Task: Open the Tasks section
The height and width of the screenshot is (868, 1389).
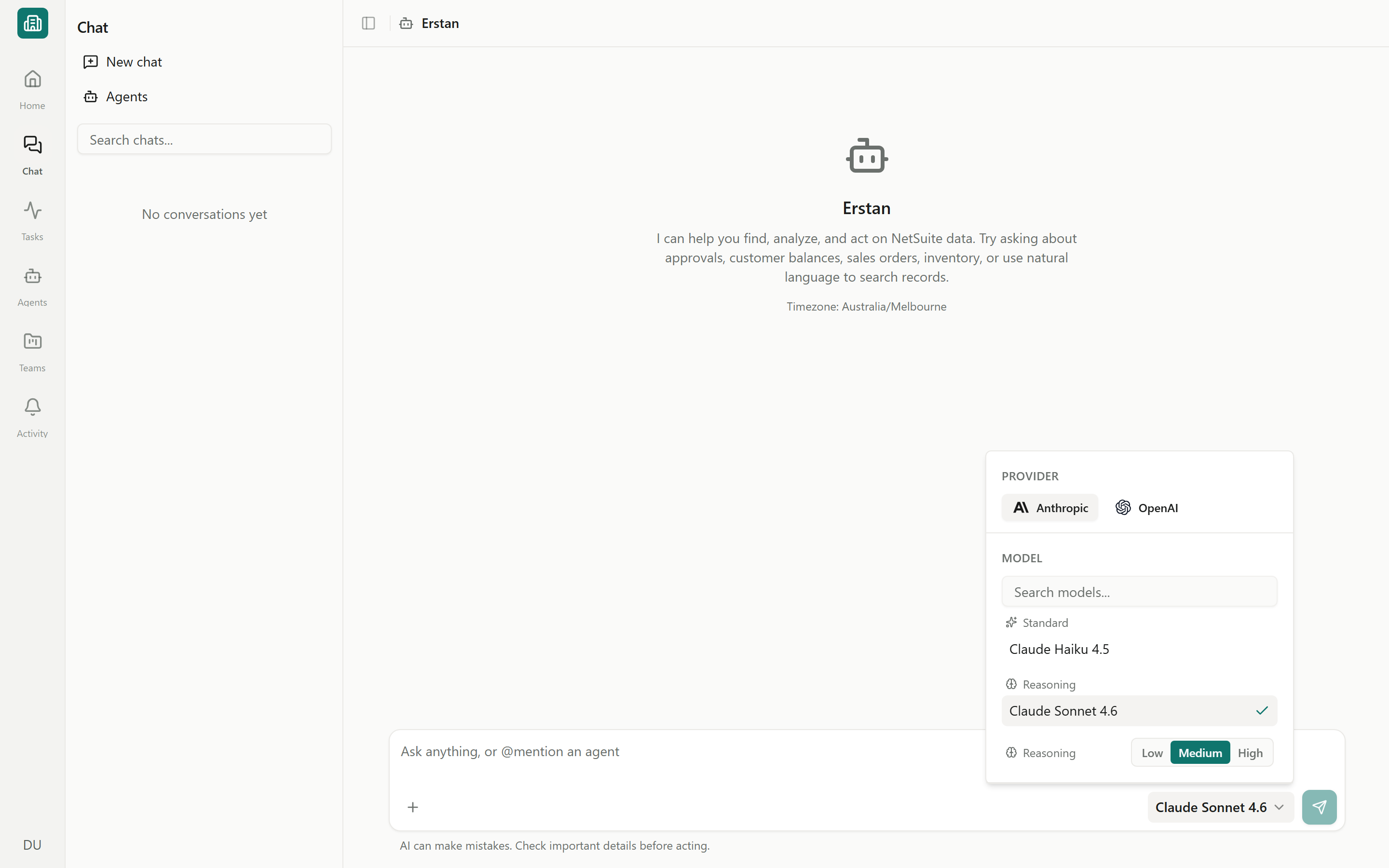Action: (x=32, y=220)
